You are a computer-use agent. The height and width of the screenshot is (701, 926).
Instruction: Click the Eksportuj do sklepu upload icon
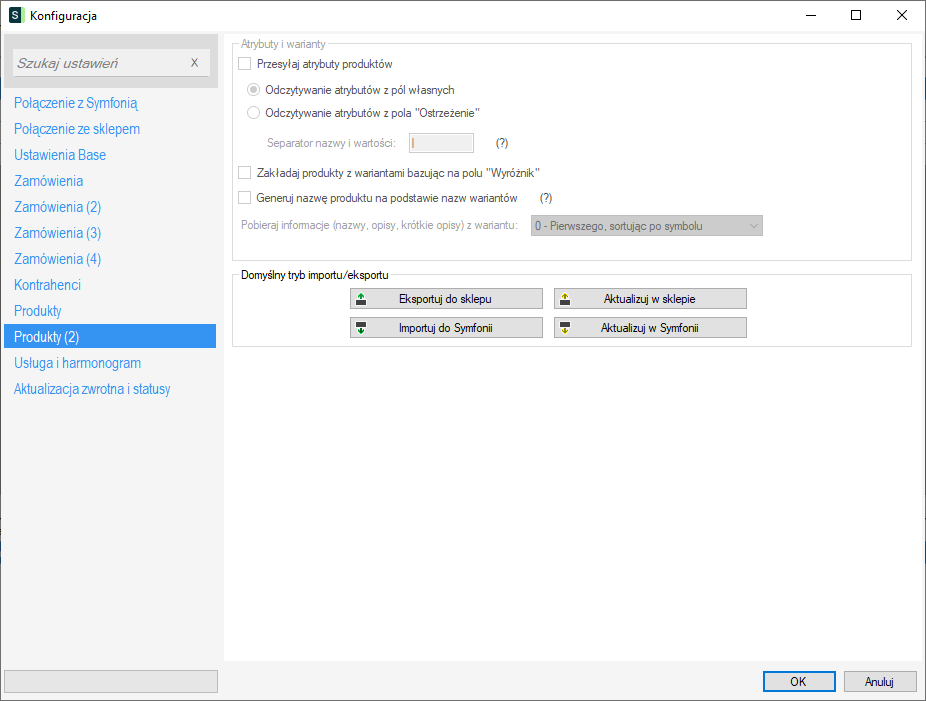361,299
